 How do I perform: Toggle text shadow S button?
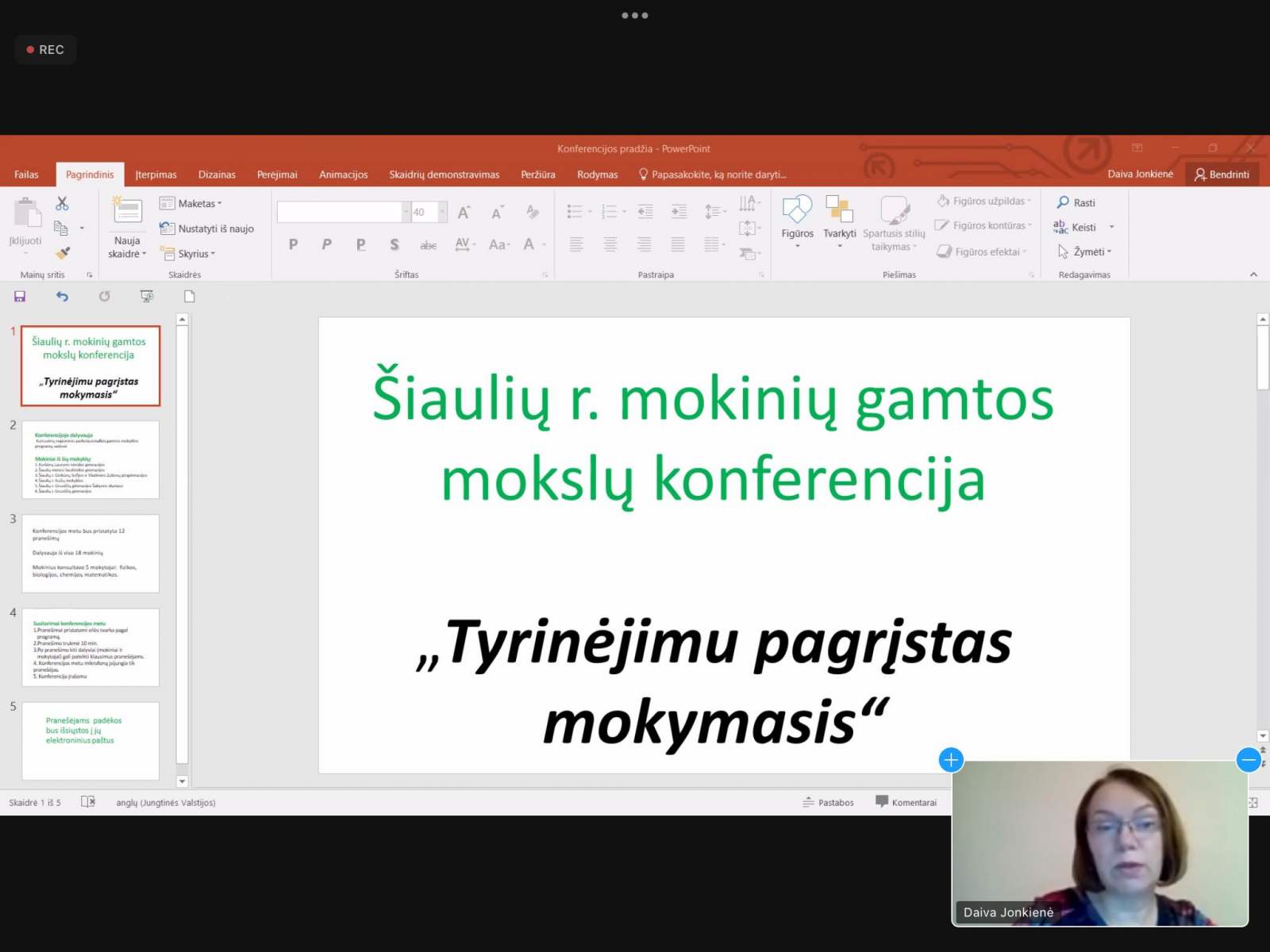pyautogui.click(x=394, y=244)
